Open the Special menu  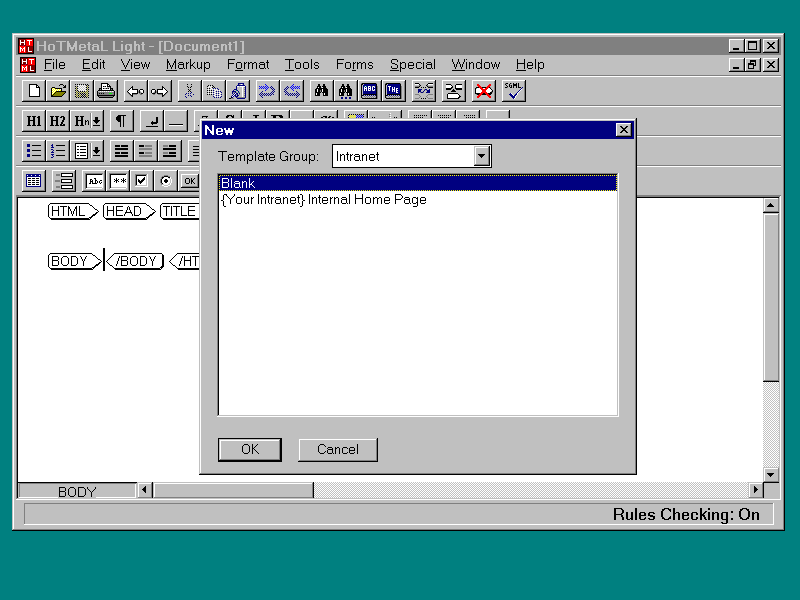[x=412, y=64]
